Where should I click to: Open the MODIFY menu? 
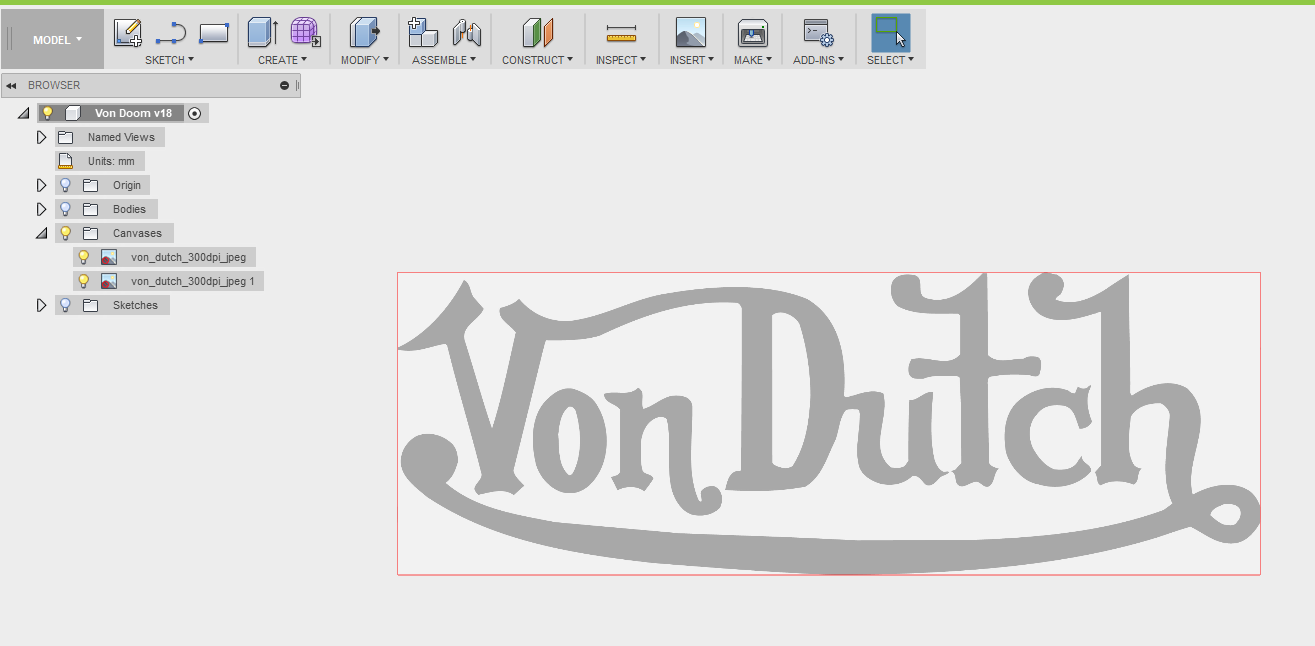click(x=364, y=60)
